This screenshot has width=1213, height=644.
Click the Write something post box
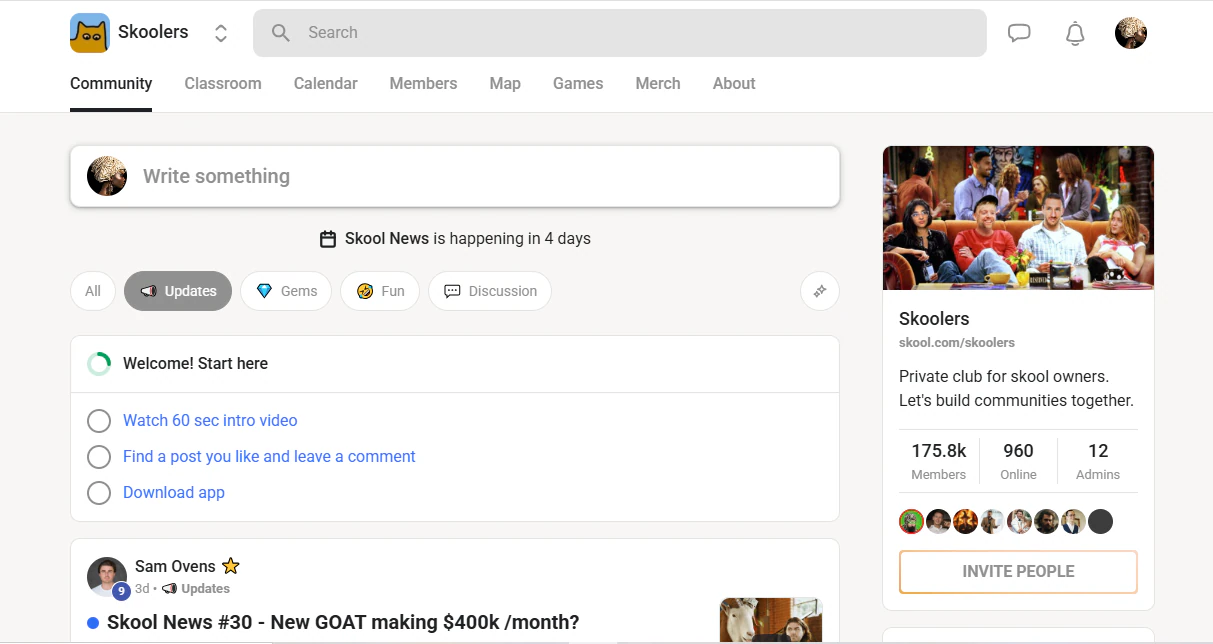tap(455, 176)
